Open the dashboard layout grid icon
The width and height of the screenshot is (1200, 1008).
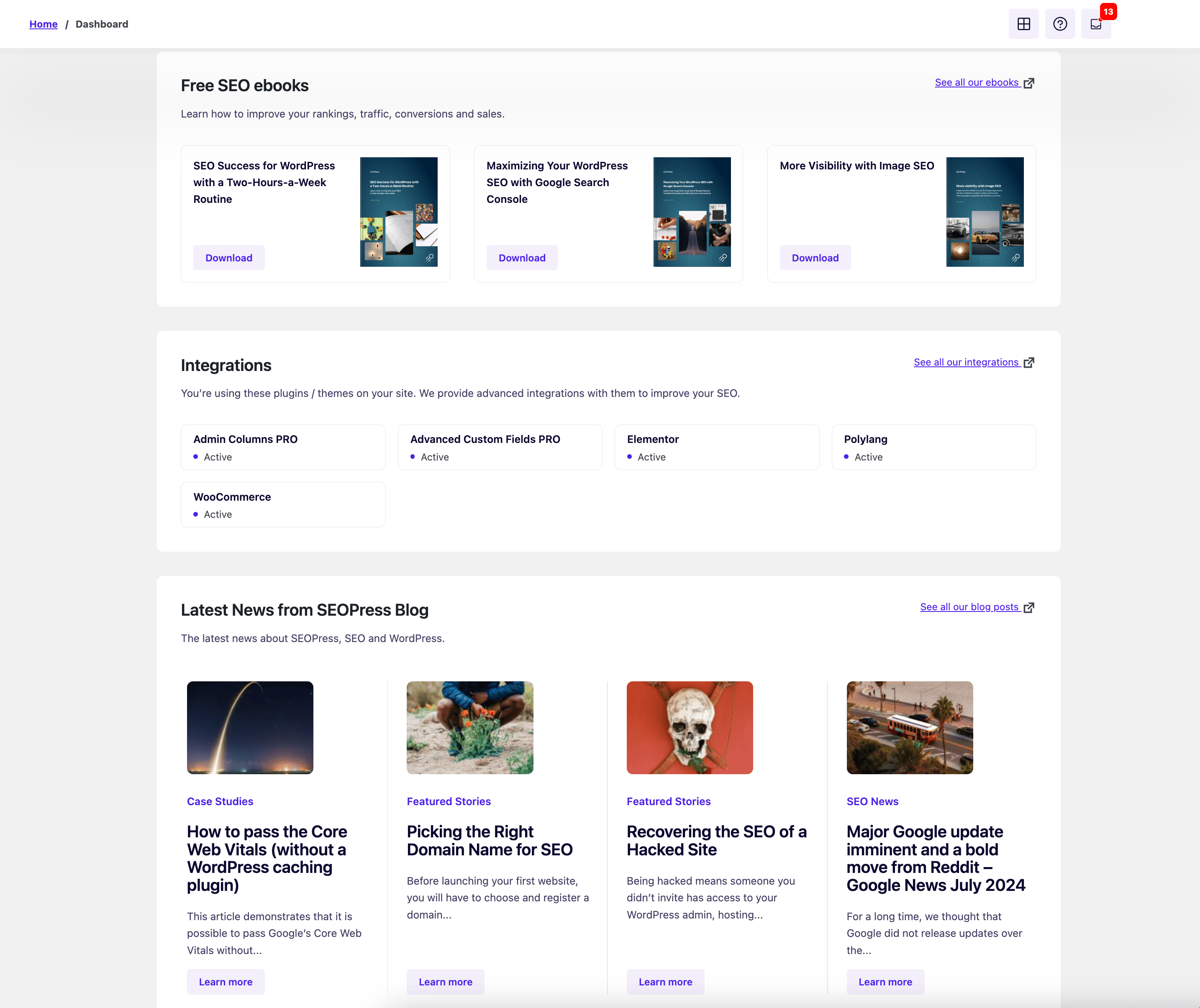1023,24
